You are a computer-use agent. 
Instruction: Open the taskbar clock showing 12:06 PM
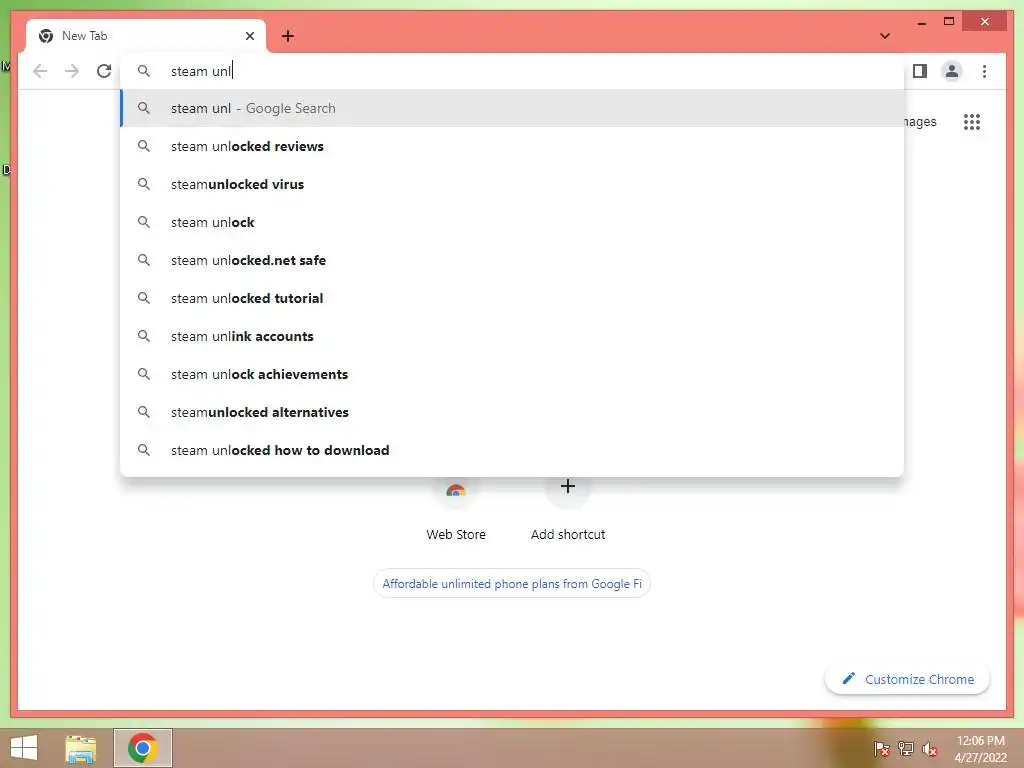980,748
